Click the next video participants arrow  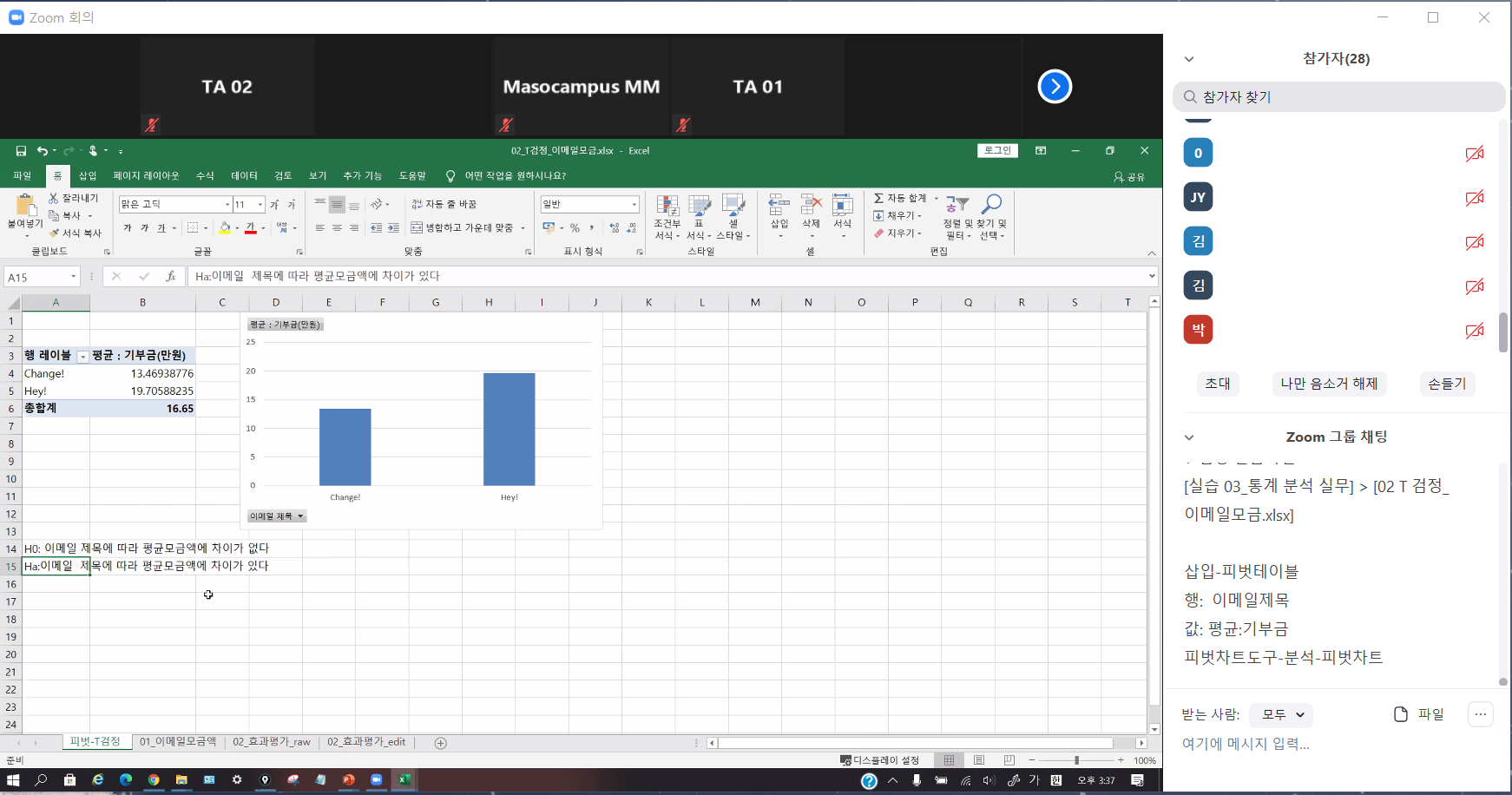click(x=1055, y=87)
